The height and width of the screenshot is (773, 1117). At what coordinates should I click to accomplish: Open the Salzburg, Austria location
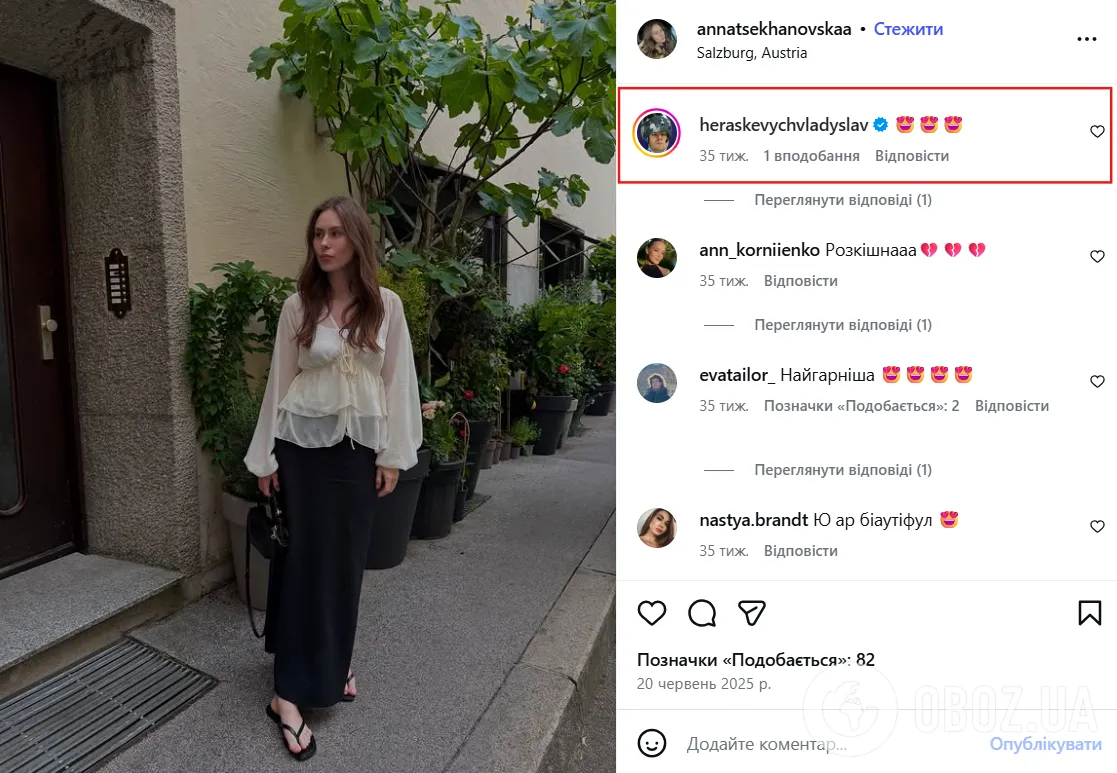[x=752, y=53]
